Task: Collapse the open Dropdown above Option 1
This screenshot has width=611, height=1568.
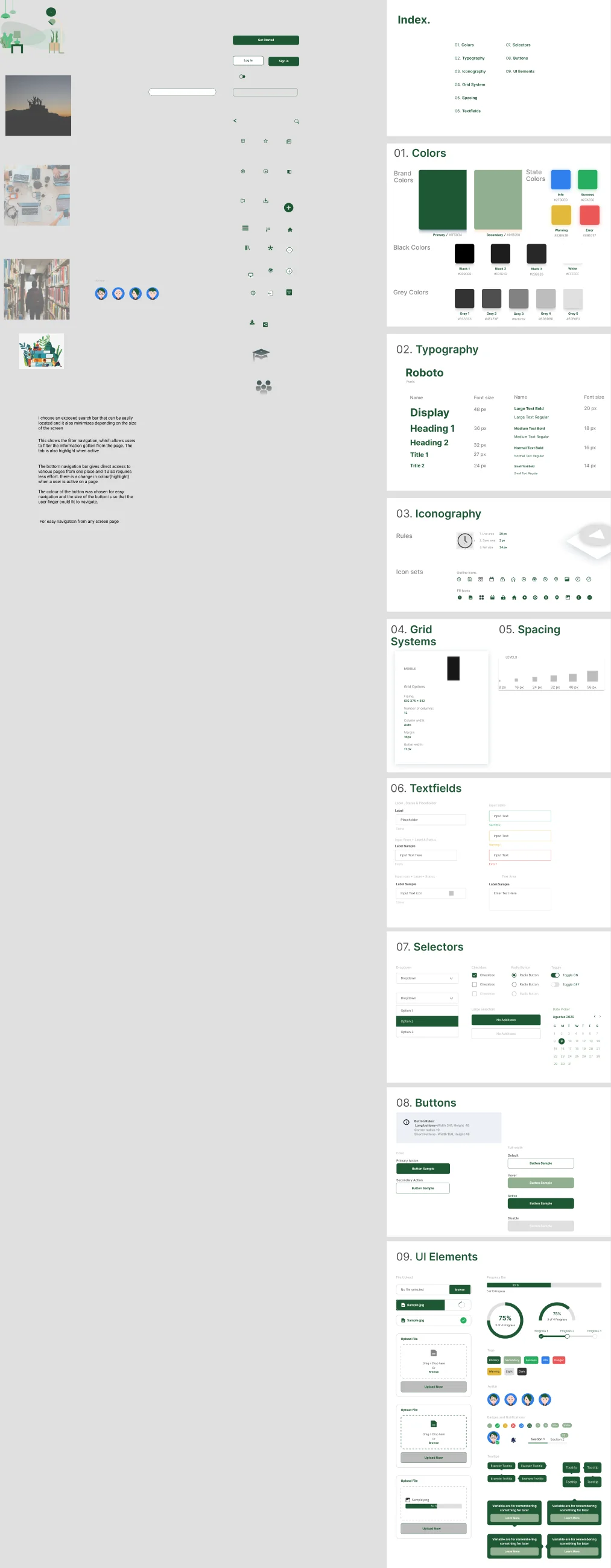Action: pyautogui.click(x=427, y=998)
